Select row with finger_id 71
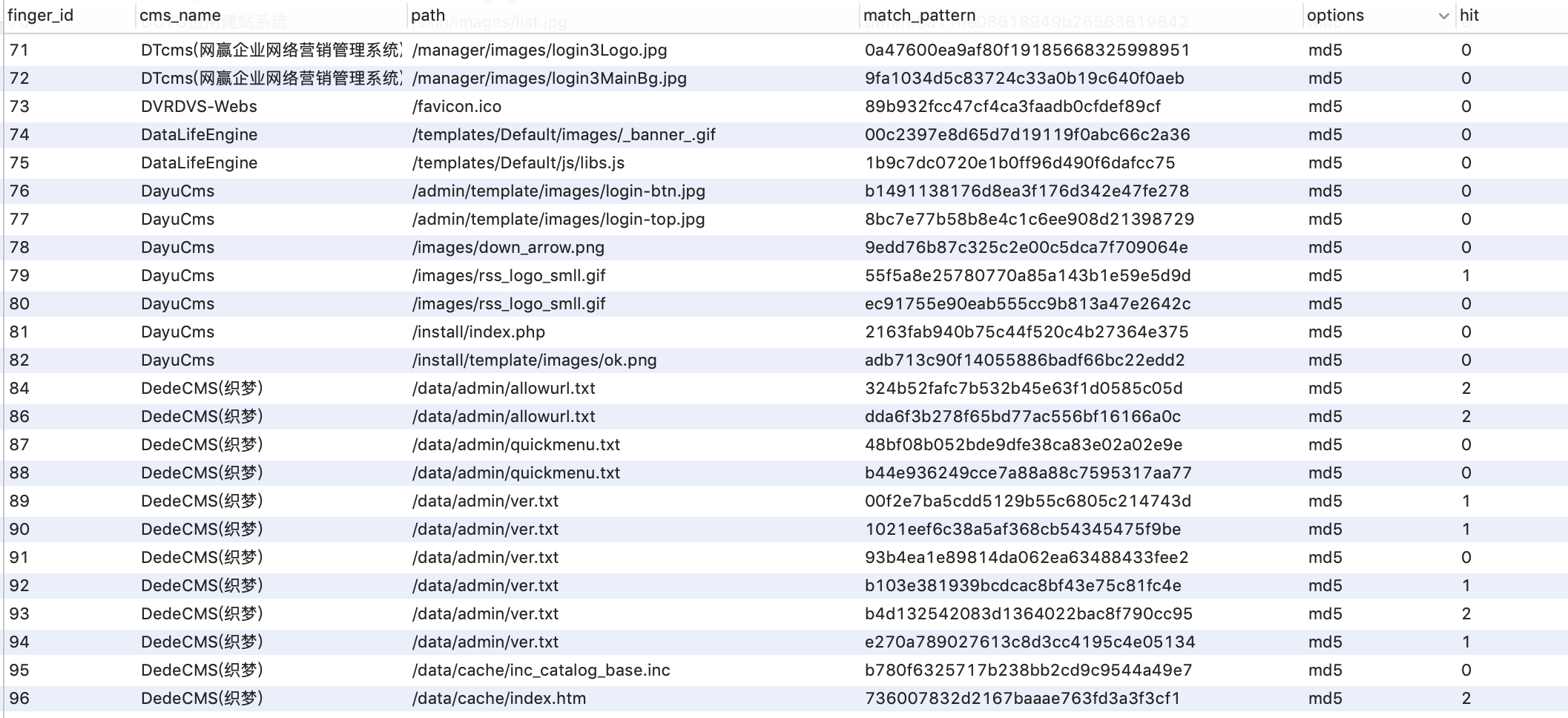The height and width of the screenshot is (718, 1568). click(x=19, y=50)
